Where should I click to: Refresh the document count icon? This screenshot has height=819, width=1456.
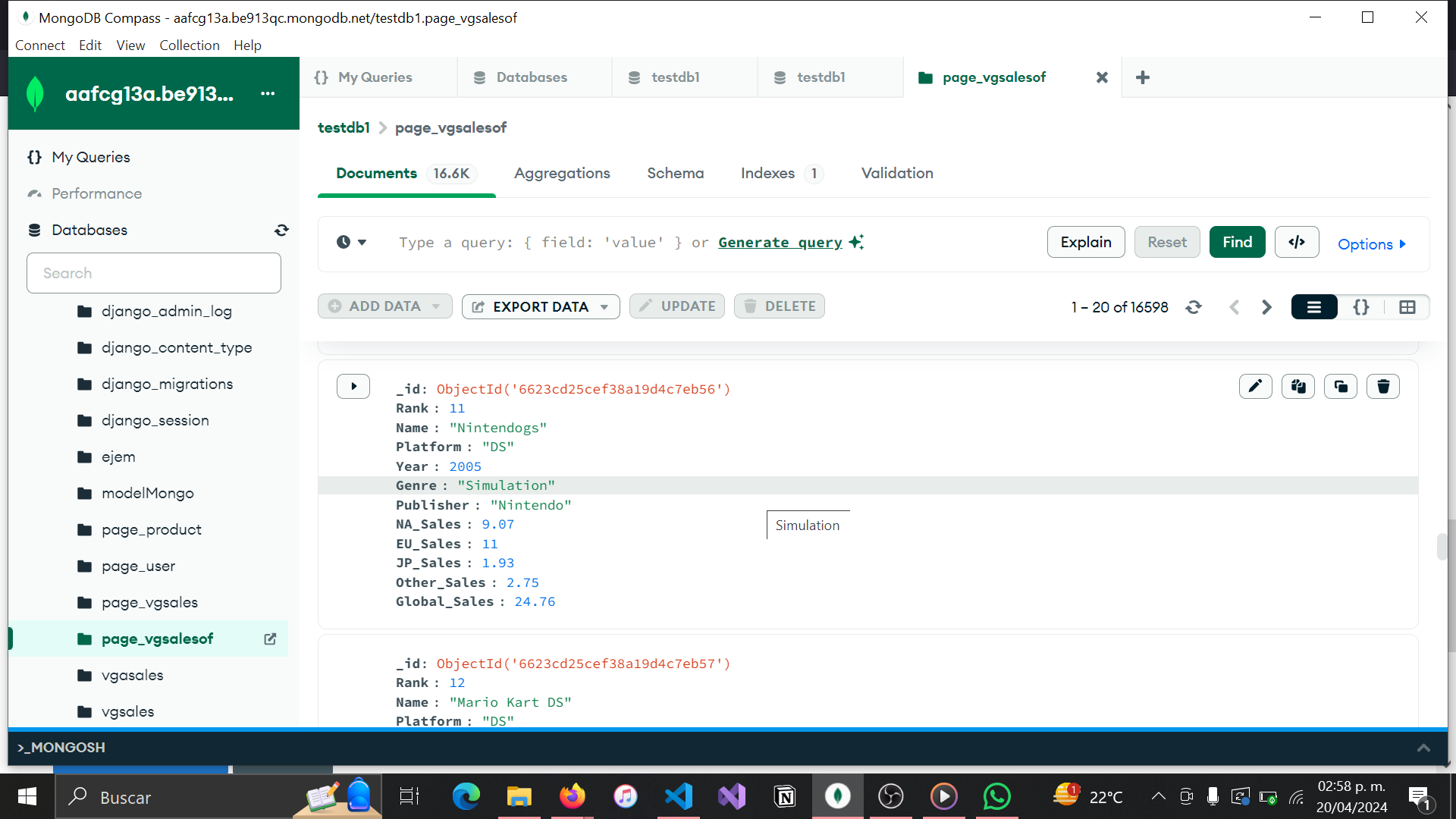(x=1194, y=307)
